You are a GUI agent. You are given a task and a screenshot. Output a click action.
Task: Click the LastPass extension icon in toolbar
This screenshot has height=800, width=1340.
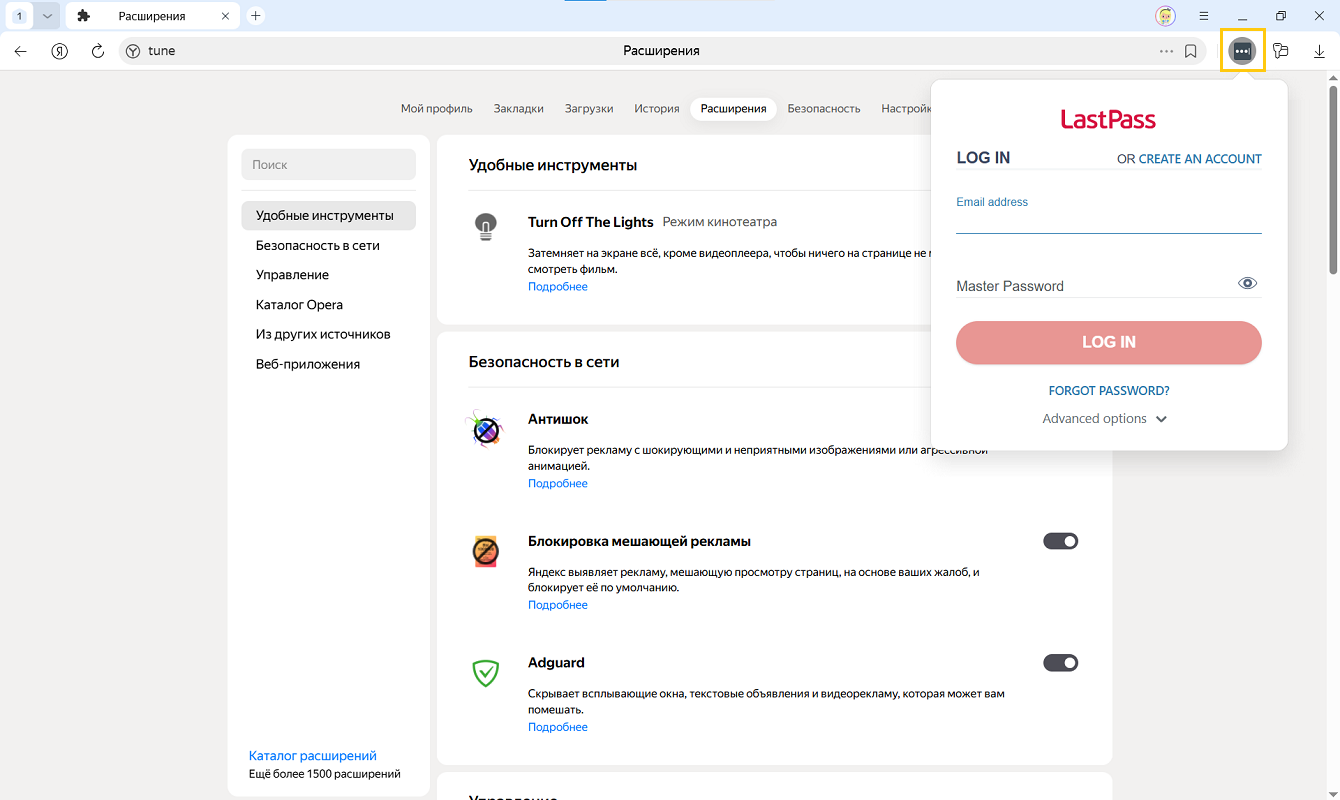1242,51
